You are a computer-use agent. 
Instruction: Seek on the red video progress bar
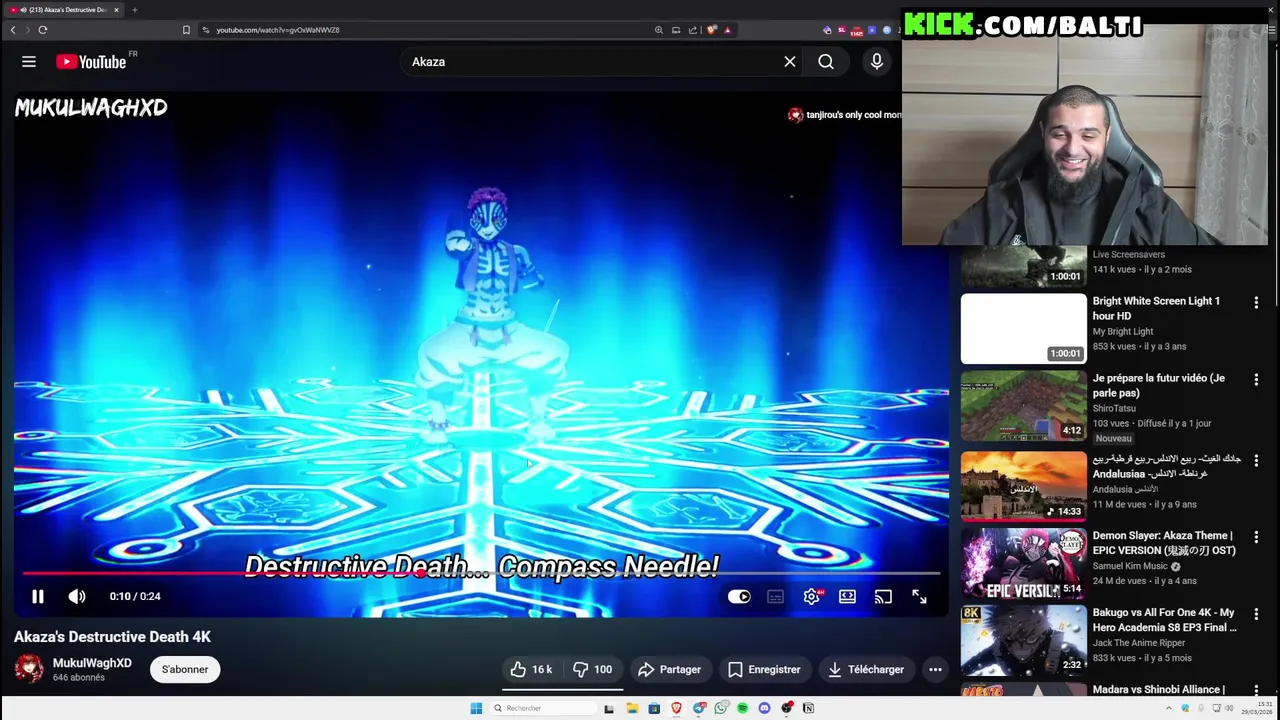[480, 574]
